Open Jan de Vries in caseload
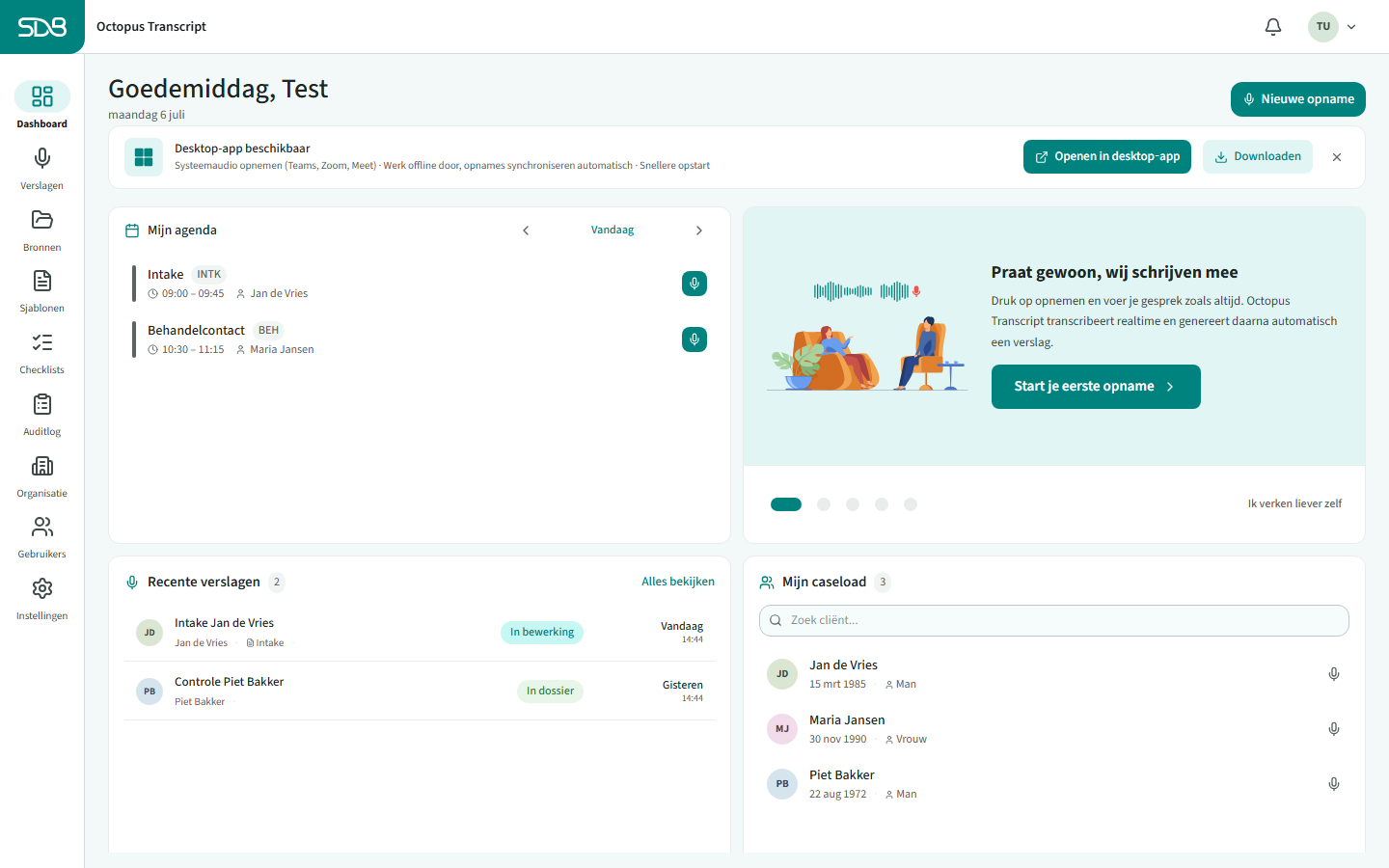This screenshot has width=1389, height=868. [1054, 674]
